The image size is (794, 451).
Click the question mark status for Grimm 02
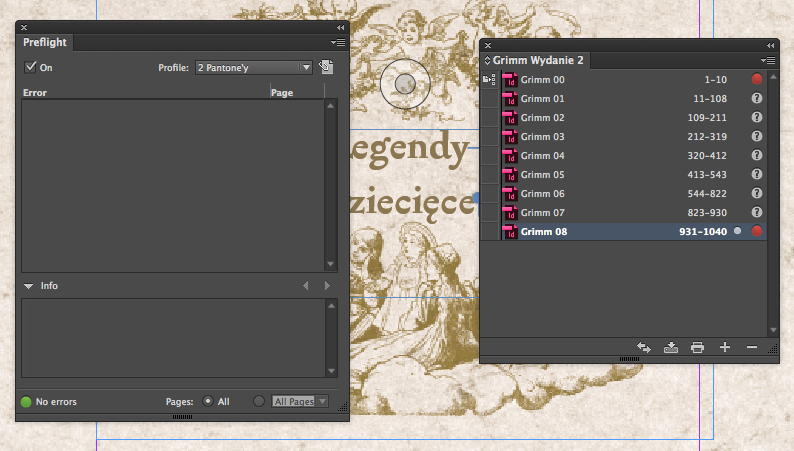pos(757,117)
